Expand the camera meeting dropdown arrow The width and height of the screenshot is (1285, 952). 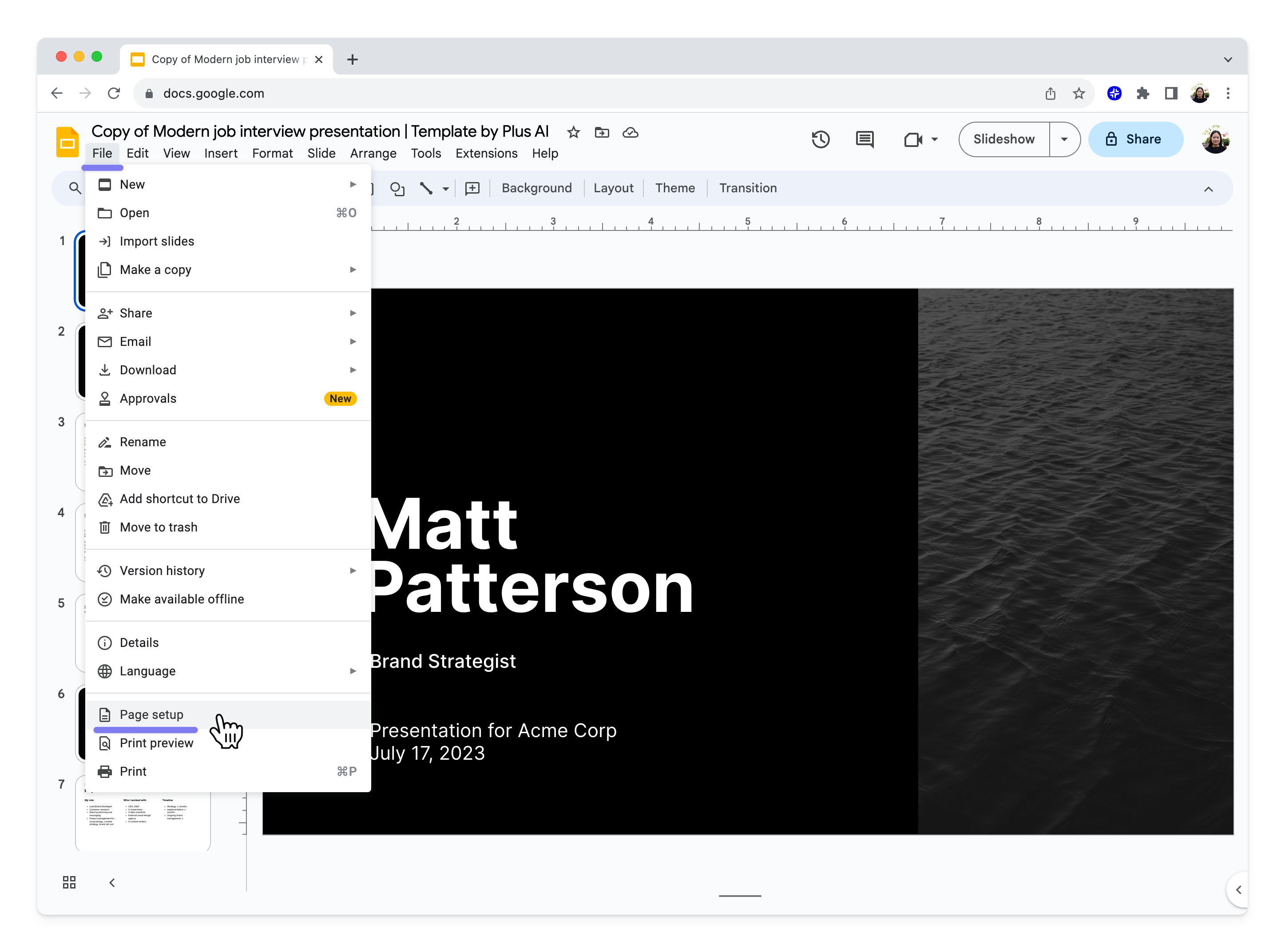pos(934,139)
